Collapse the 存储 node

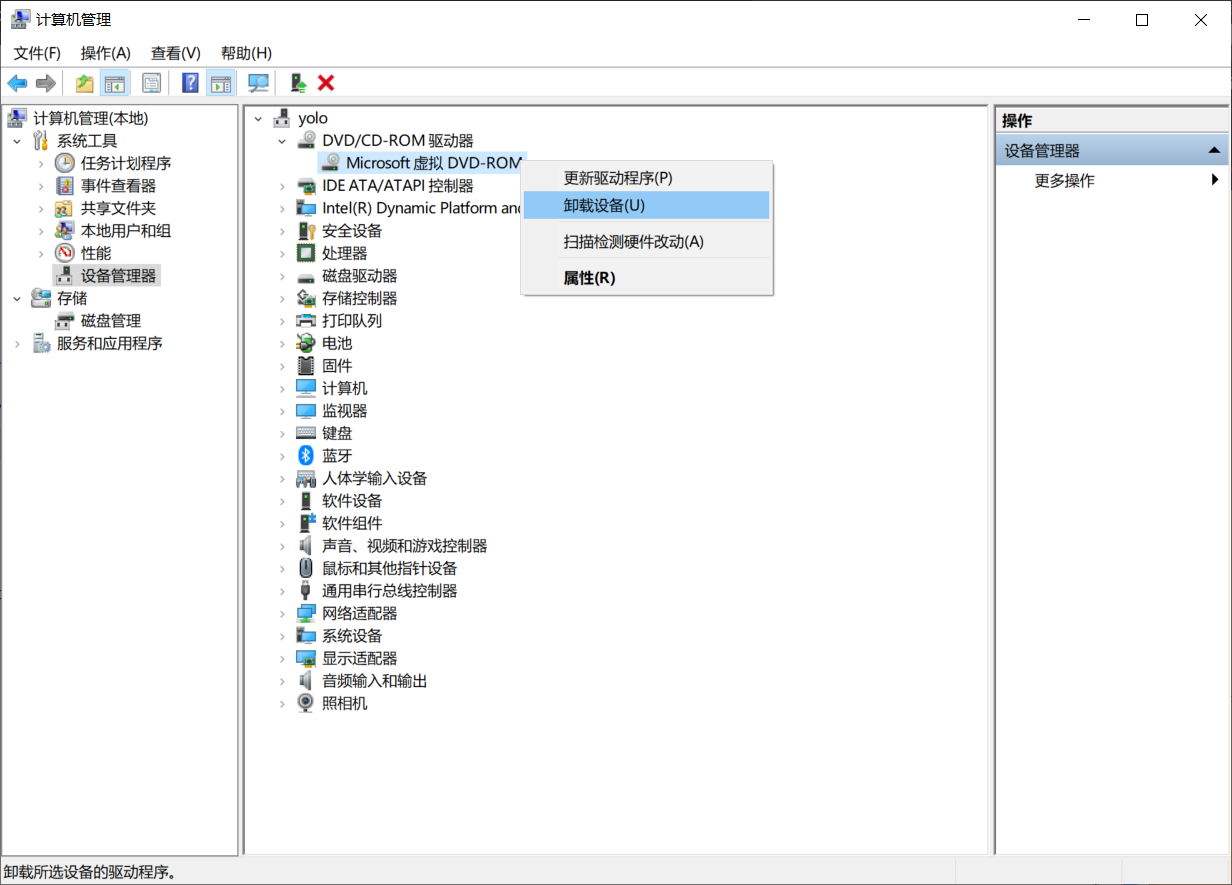coord(17,298)
